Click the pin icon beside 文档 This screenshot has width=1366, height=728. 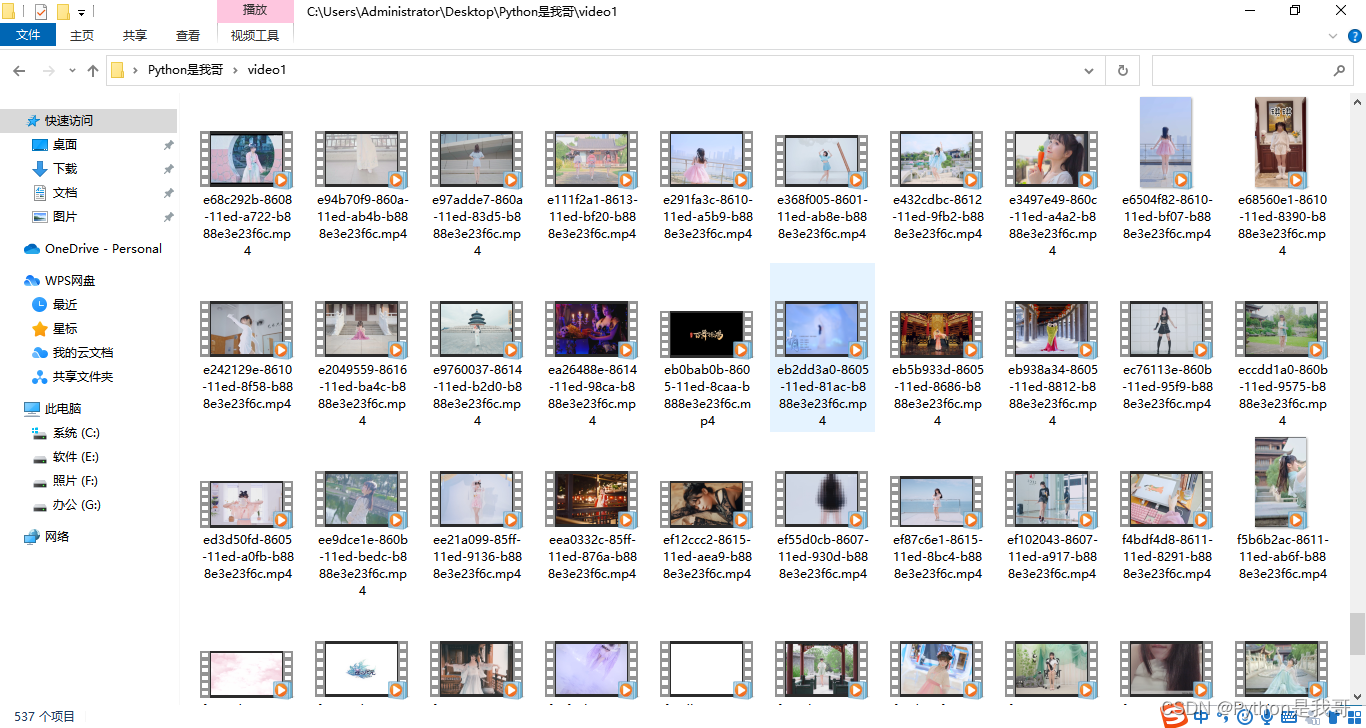(168, 193)
